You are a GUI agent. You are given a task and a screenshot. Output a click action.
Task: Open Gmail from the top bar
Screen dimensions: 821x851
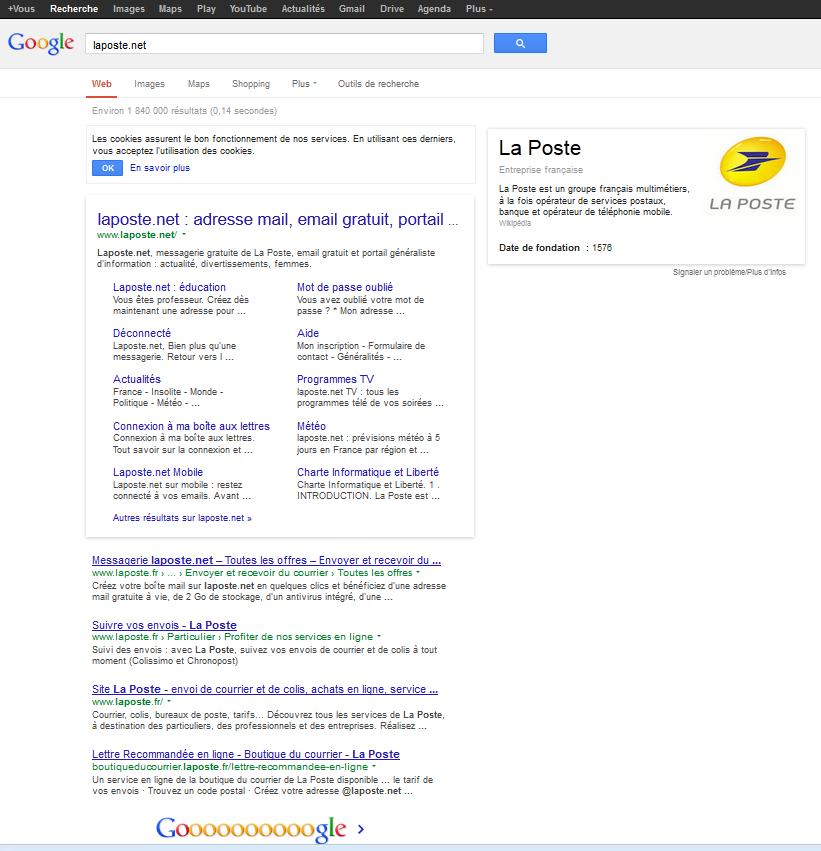[351, 9]
